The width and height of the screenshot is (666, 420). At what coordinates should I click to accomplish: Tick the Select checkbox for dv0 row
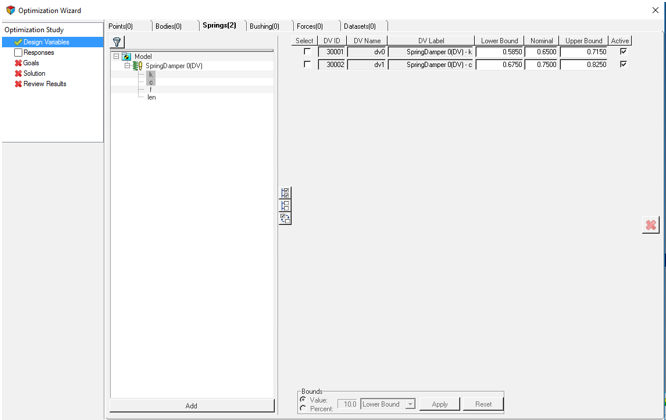307,52
